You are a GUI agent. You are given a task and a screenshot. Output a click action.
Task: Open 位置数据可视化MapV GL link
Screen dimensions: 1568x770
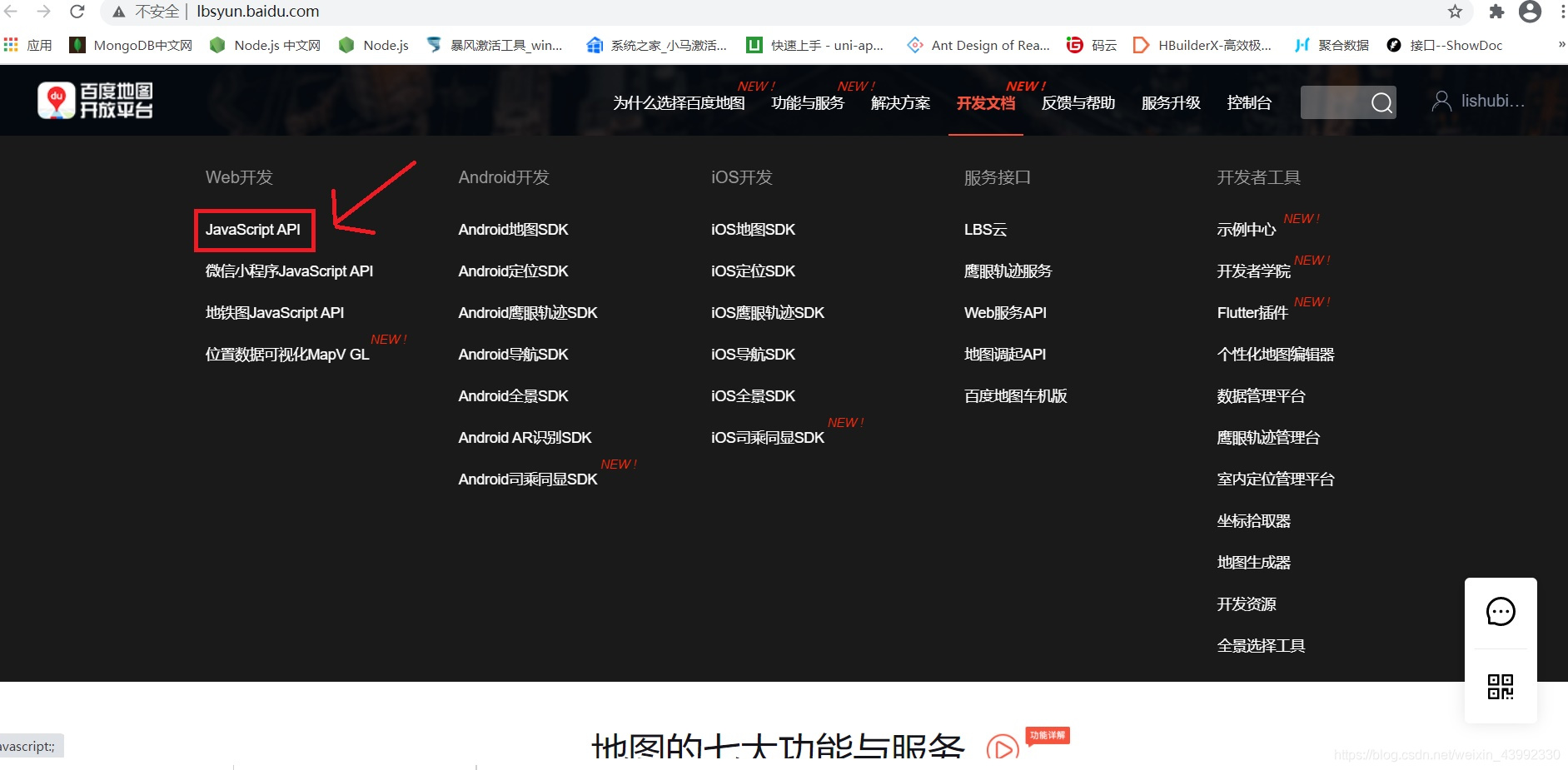click(x=287, y=355)
